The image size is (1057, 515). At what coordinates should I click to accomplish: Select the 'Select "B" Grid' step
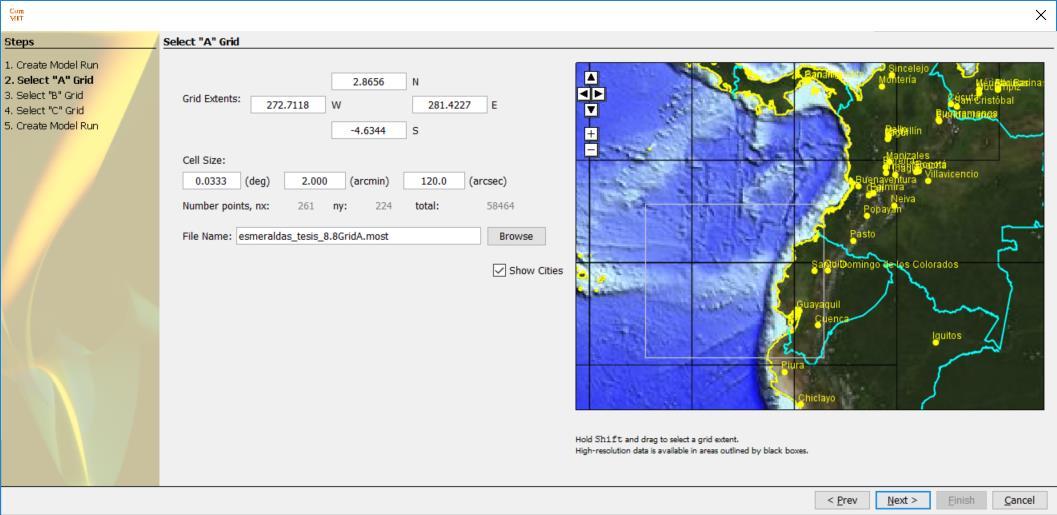44,95
